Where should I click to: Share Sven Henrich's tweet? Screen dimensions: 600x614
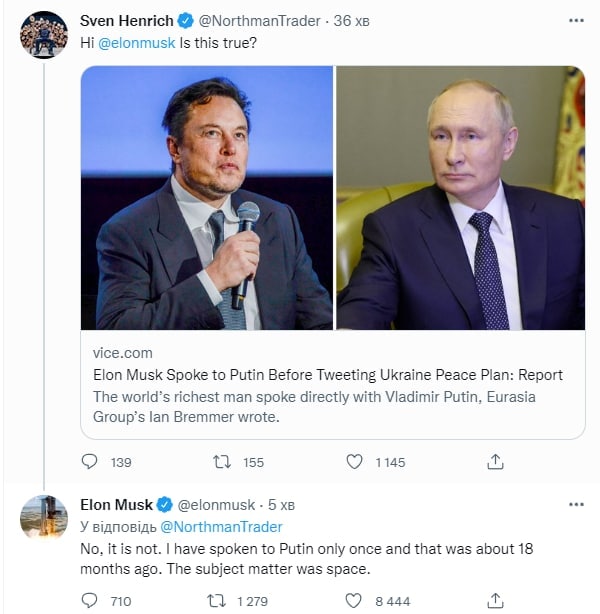pyautogui.click(x=495, y=462)
